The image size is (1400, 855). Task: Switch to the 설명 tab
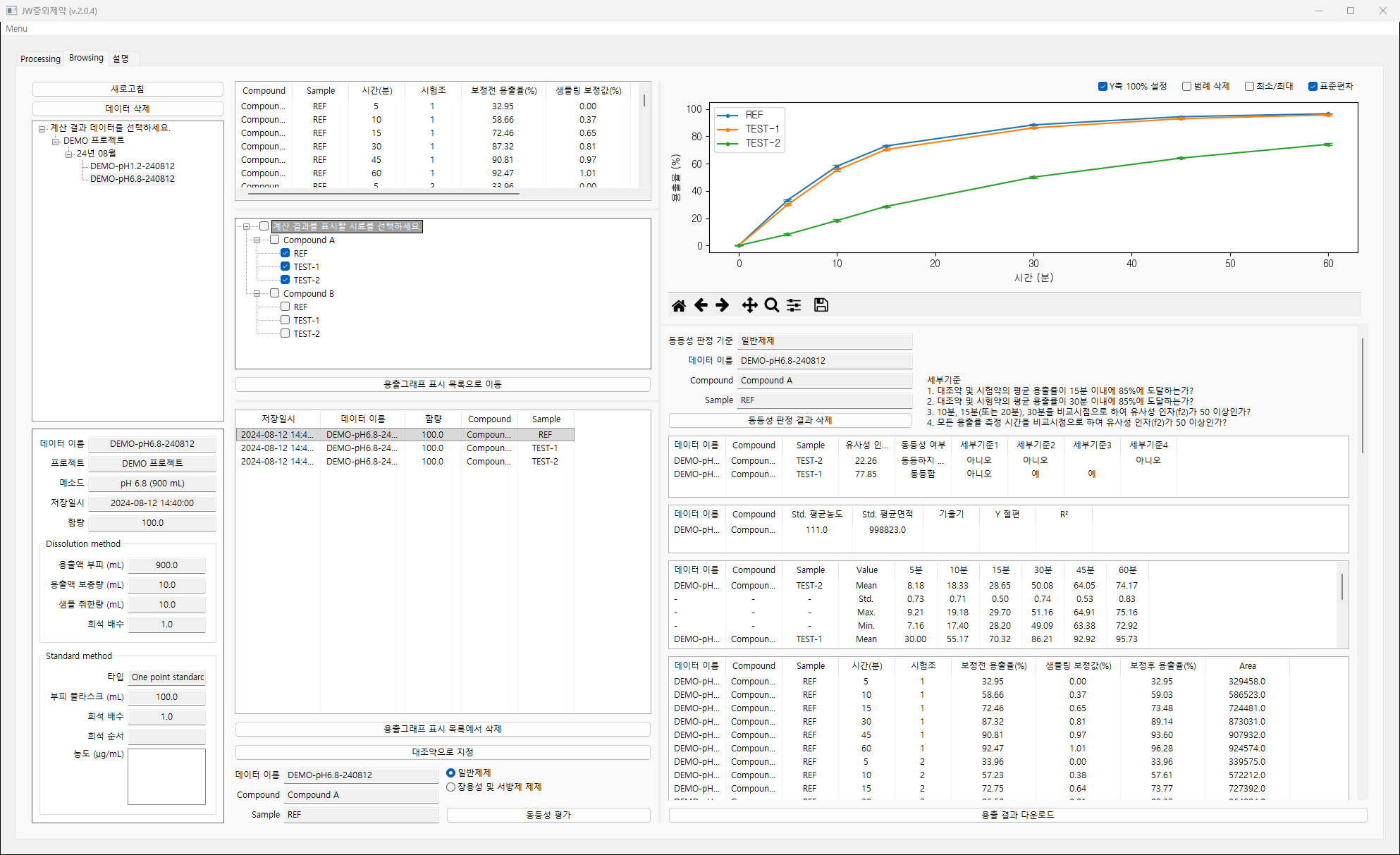click(x=121, y=59)
